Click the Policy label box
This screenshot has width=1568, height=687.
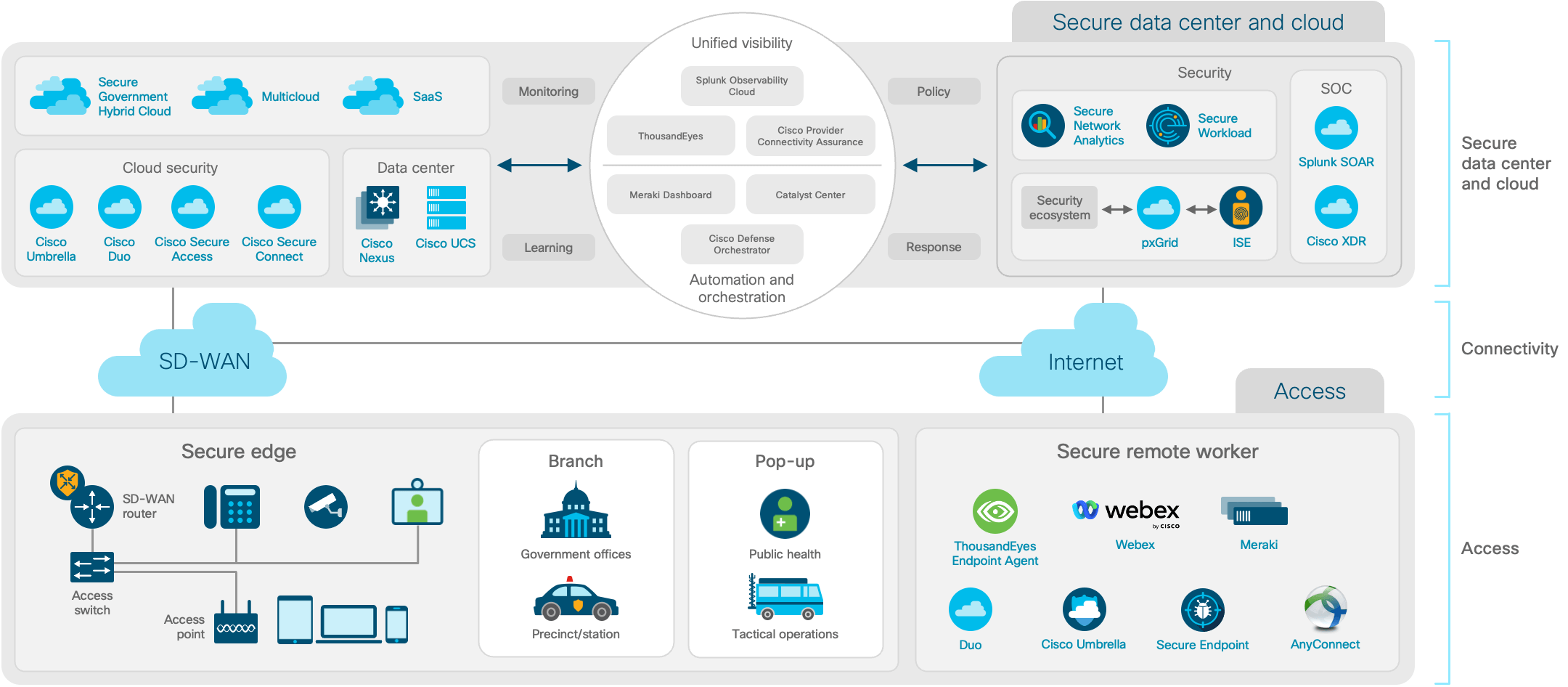coord(934,92)
